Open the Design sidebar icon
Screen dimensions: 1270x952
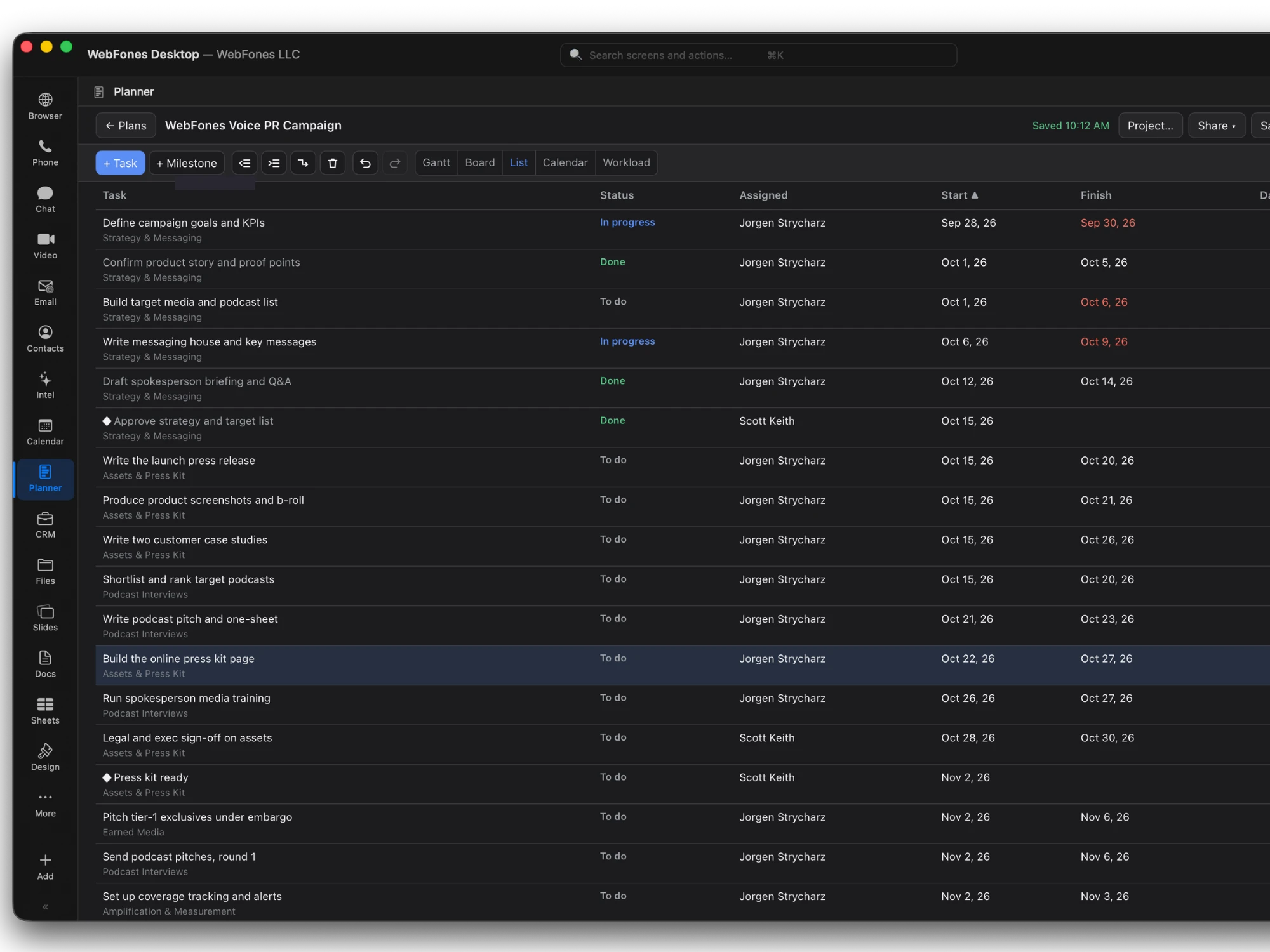[45, 758]
